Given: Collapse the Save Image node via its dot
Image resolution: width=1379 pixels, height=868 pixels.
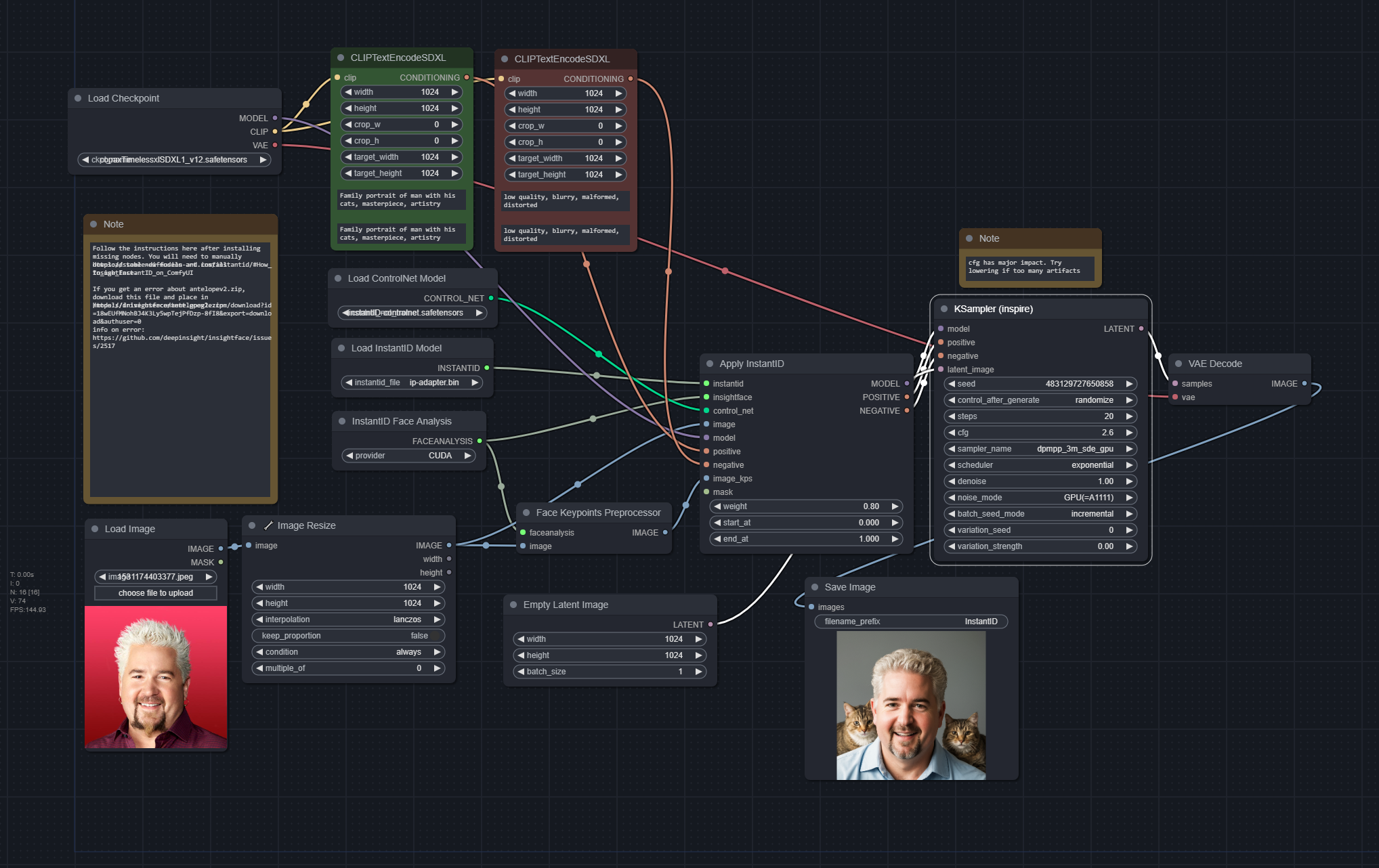Looking at the screenshot, I should click(815, 588).
